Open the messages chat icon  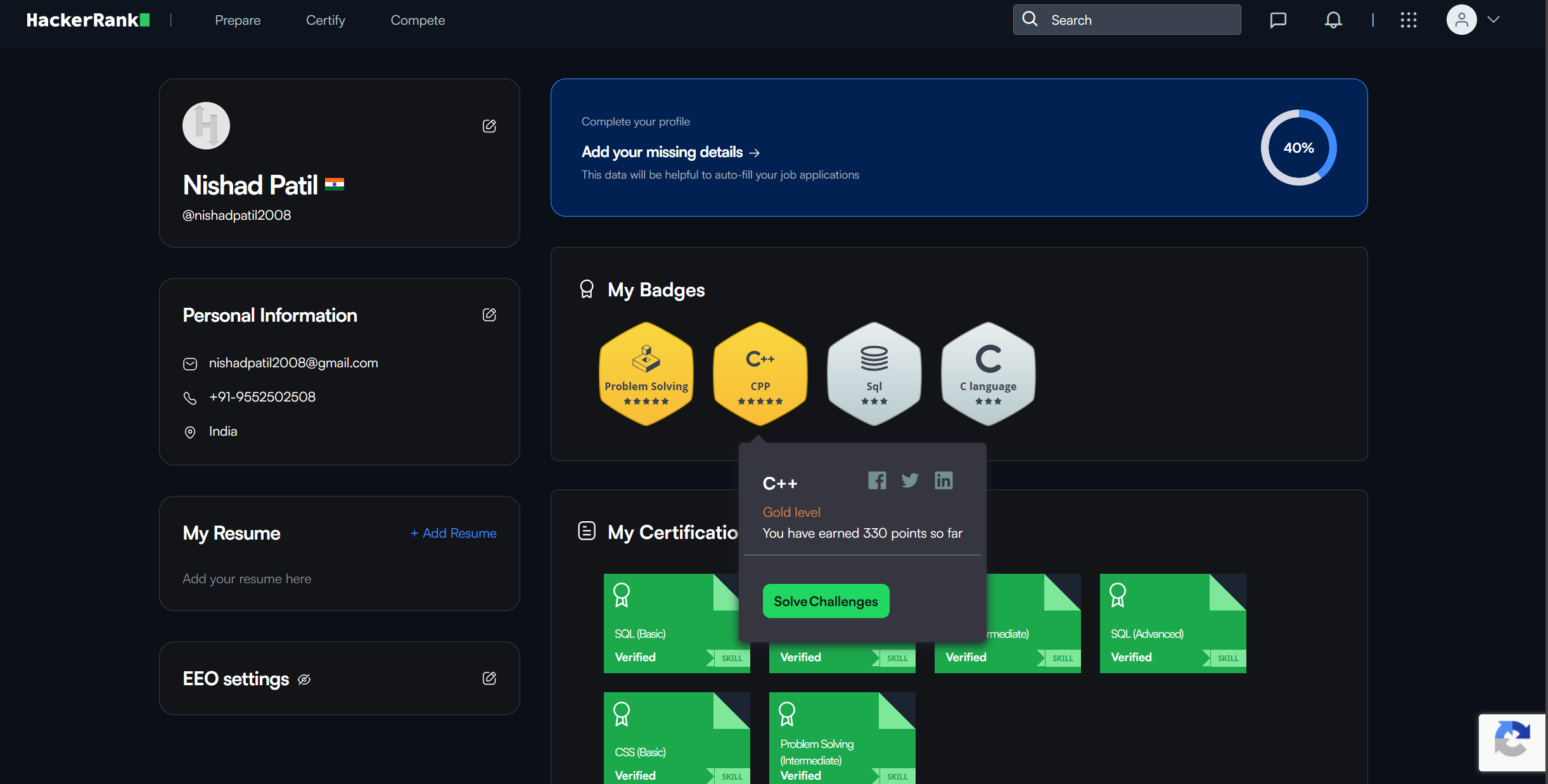click(x=1278, y=20)
